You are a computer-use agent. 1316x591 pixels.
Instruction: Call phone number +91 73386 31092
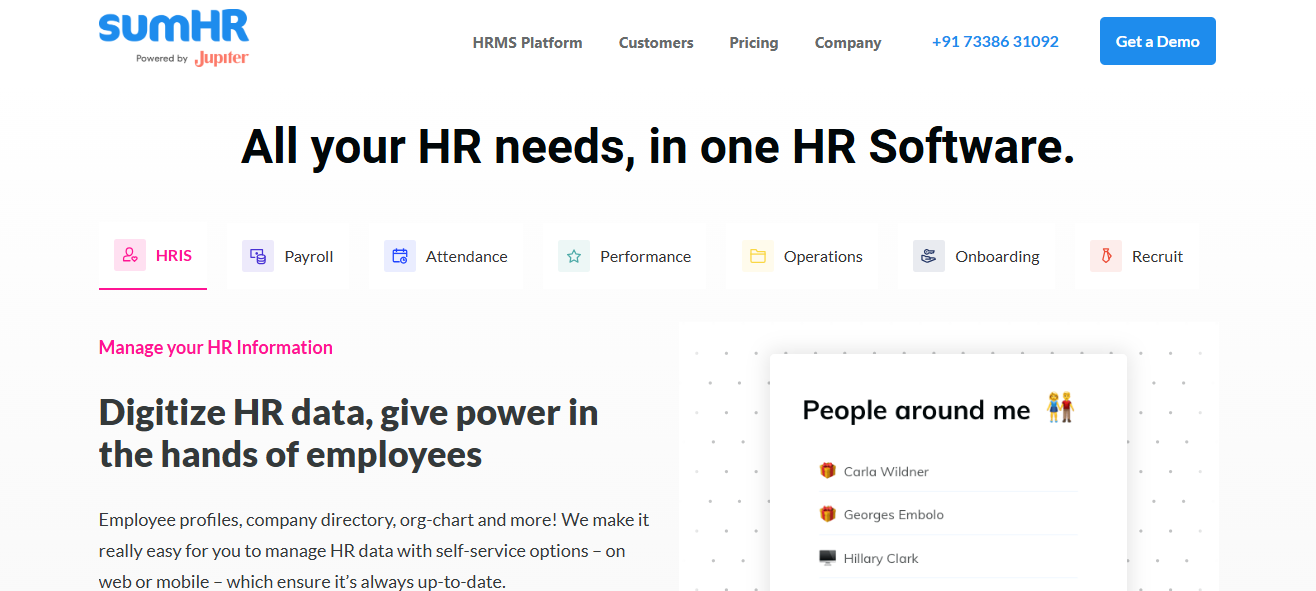coord(995,41)
